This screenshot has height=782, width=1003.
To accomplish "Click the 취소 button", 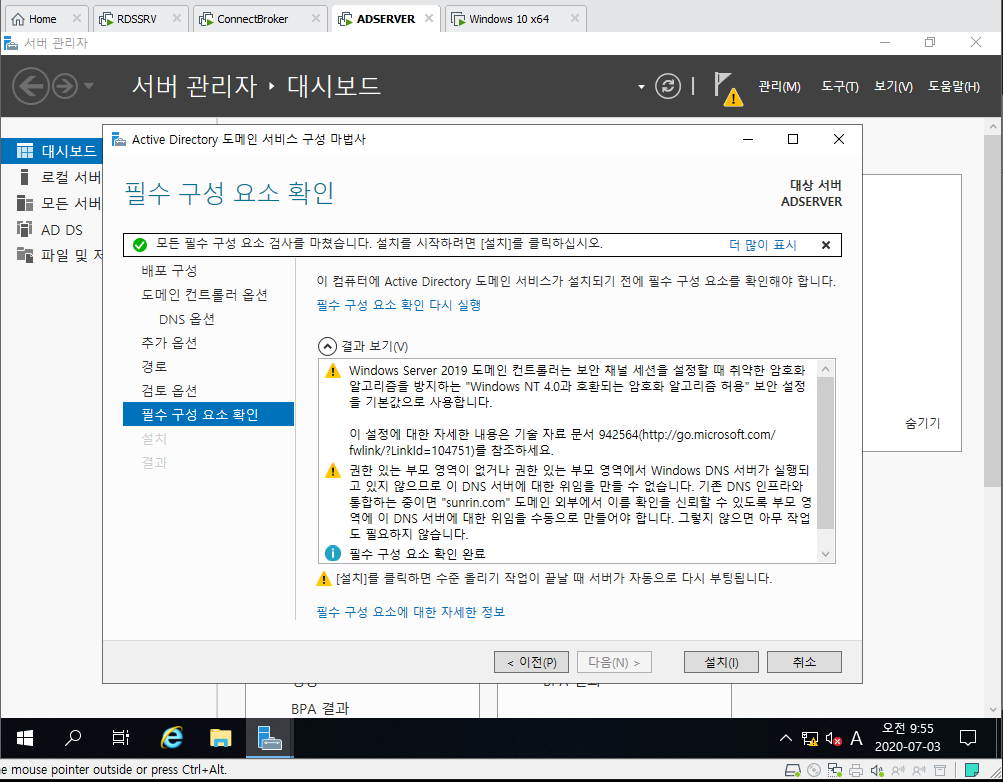I will click(804, 662).
